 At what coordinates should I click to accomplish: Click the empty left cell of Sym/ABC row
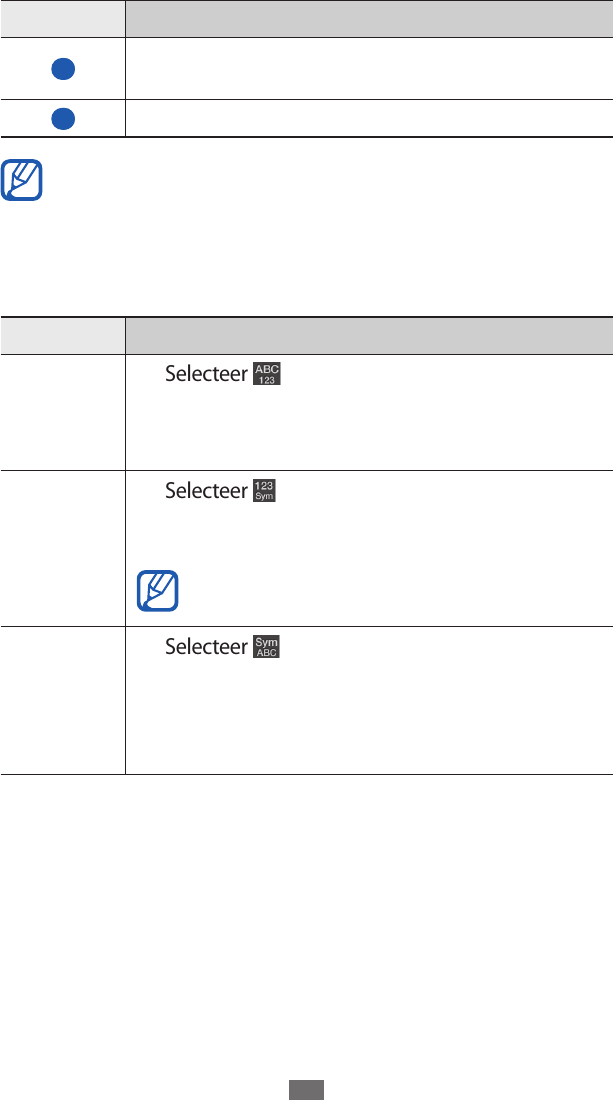(x=62, y=701)
